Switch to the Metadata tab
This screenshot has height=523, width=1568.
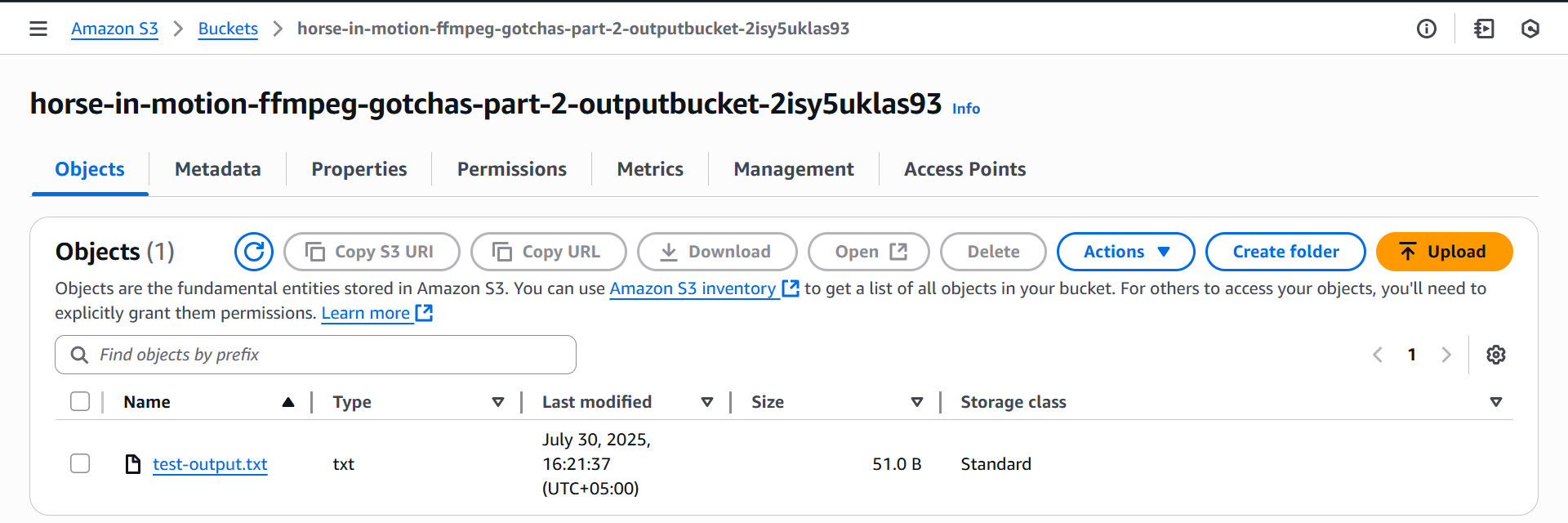218,169
